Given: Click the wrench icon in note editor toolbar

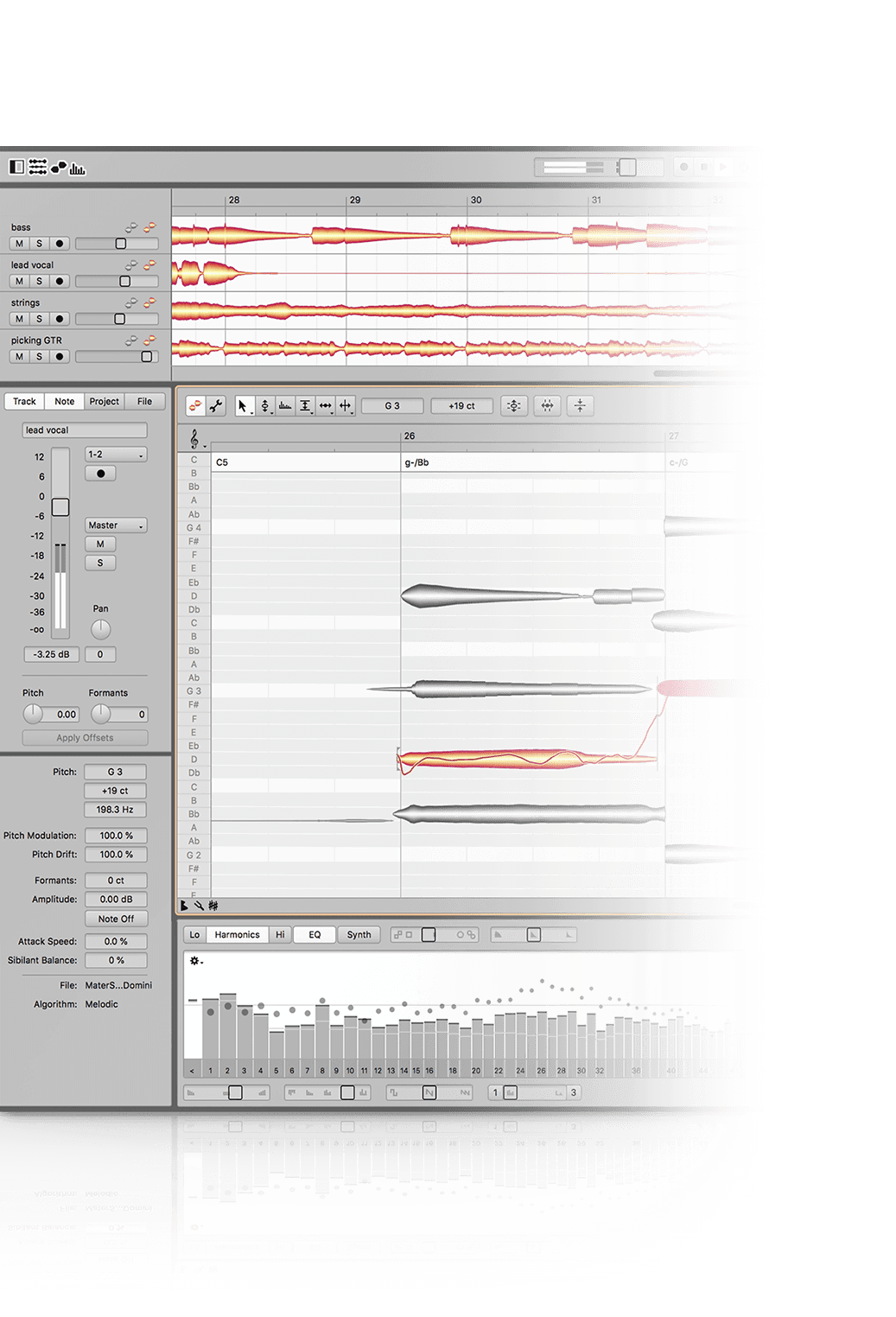Looking at the screenshot, I should pos(216,405).
